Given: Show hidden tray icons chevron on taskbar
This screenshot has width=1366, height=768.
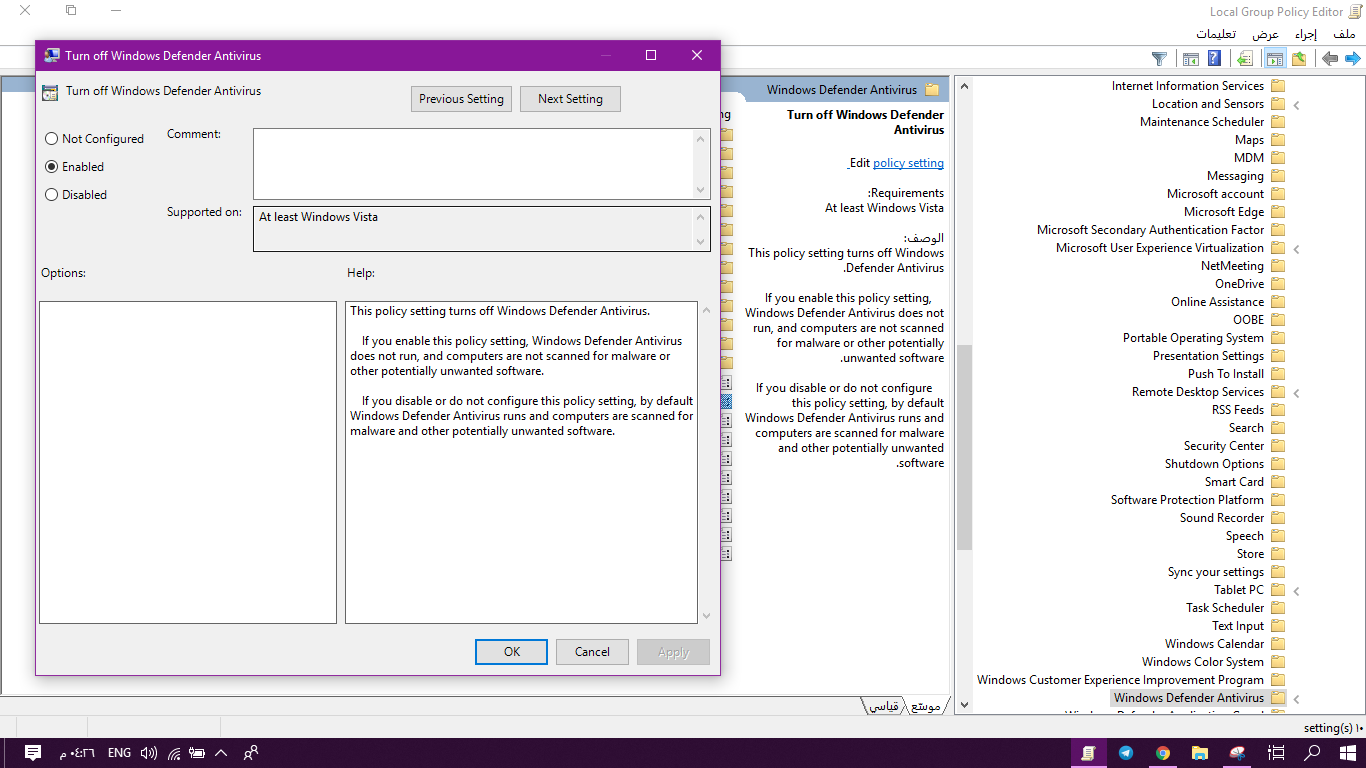Looking at the screenshot, I should click(x=221, y=753).
